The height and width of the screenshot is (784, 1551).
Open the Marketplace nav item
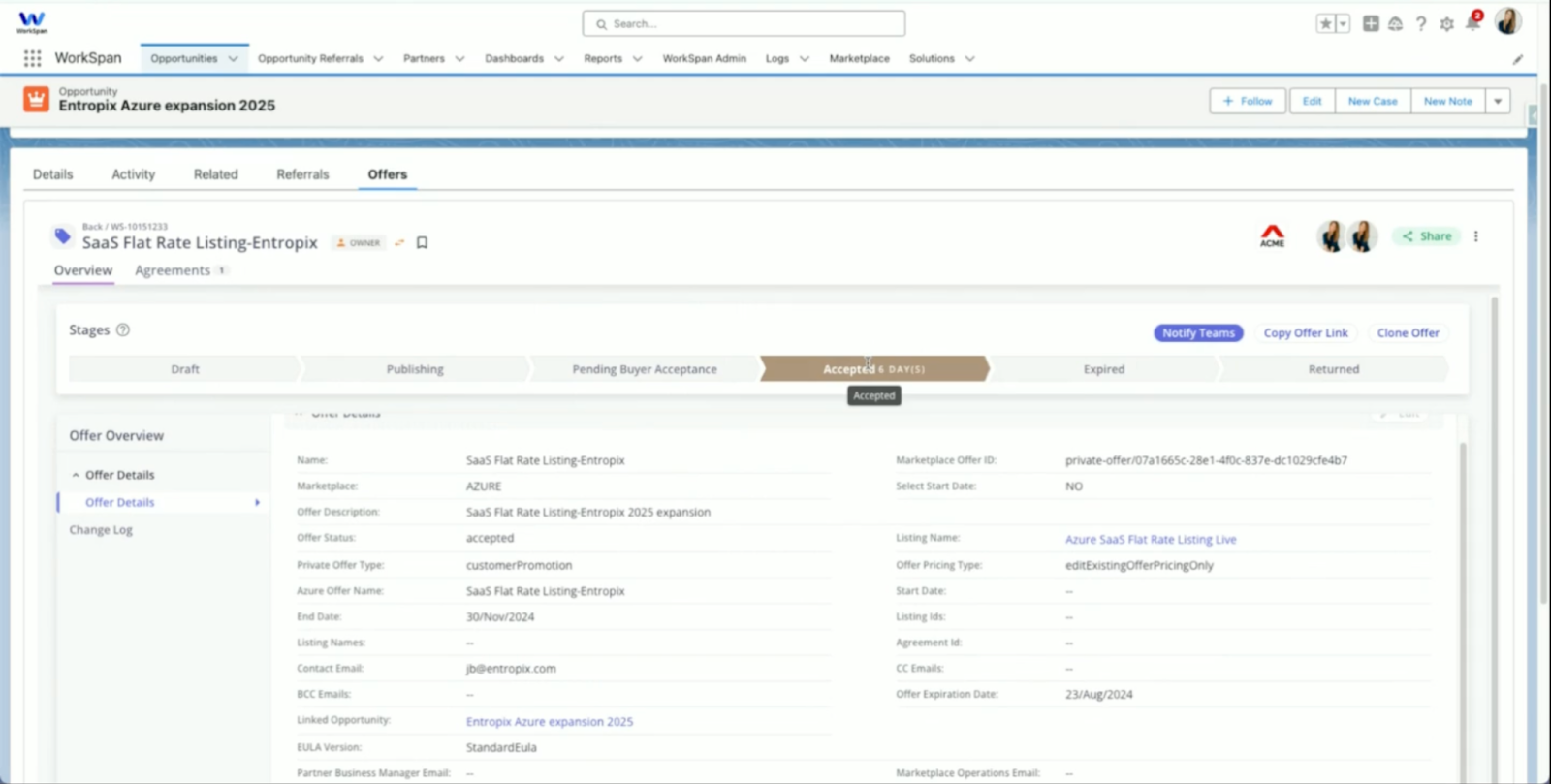pos(859,59)
